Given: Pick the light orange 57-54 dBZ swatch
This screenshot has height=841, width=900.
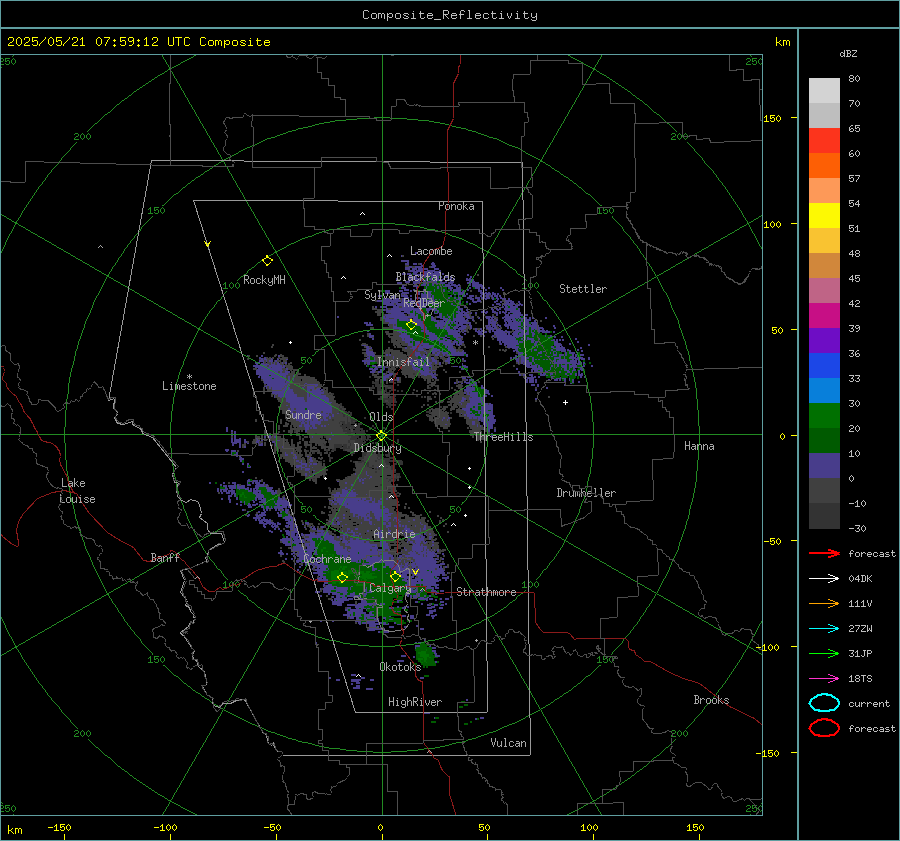Looking at the screenshot, I should (824, 191).
